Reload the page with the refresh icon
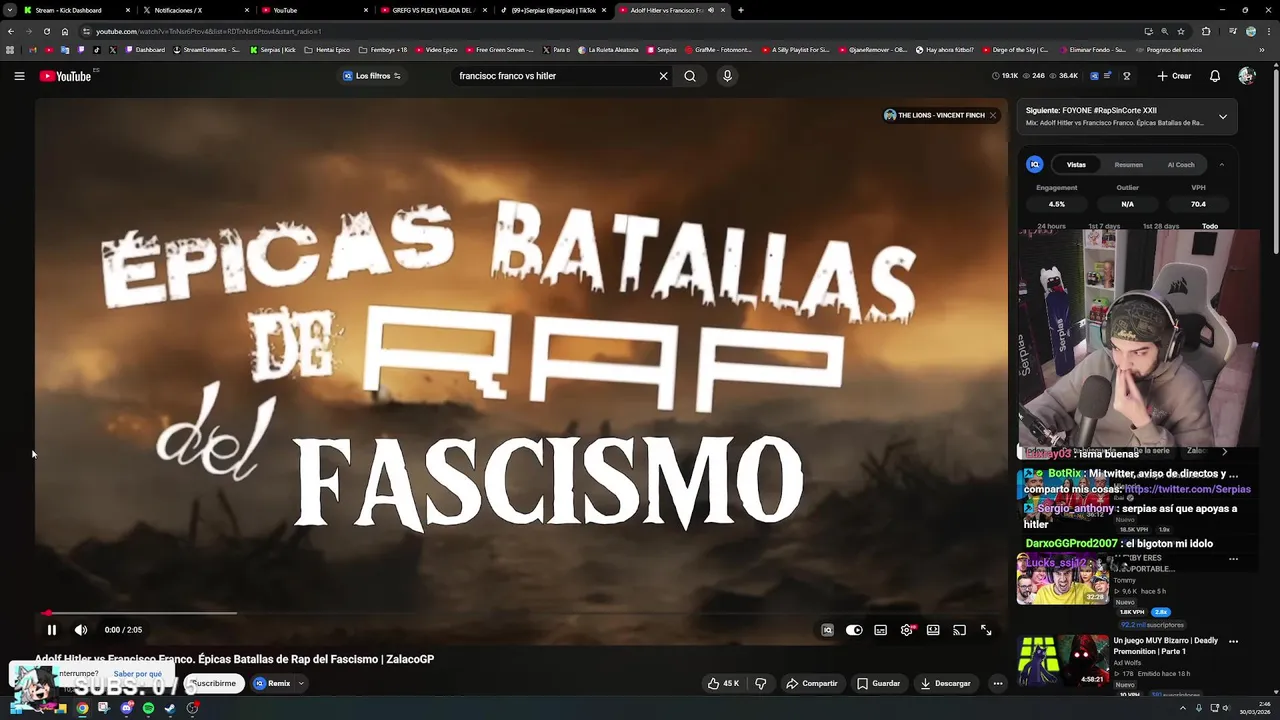 coord(46,31)
